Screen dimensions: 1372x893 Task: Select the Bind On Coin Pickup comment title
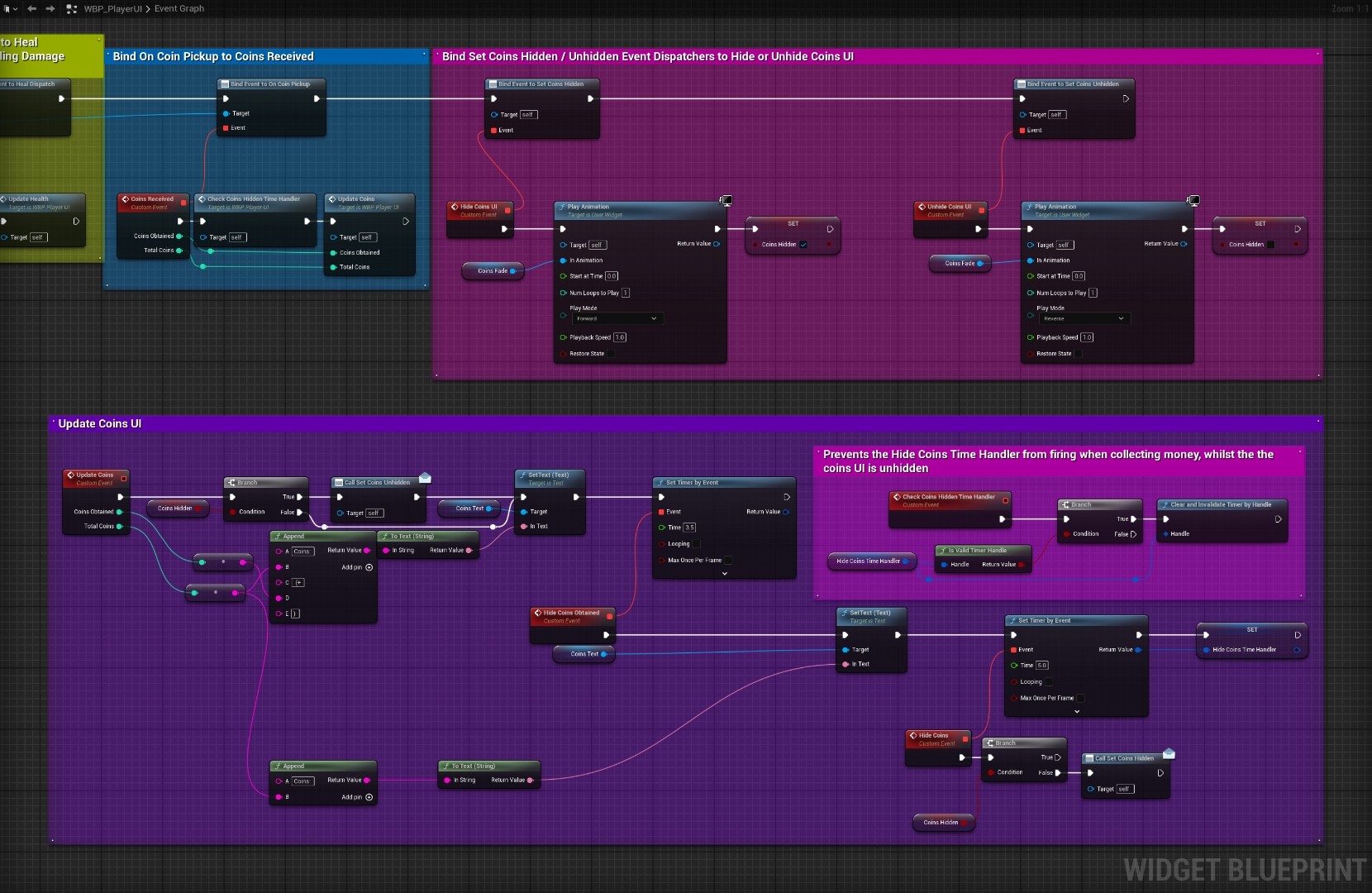[213, 56]
